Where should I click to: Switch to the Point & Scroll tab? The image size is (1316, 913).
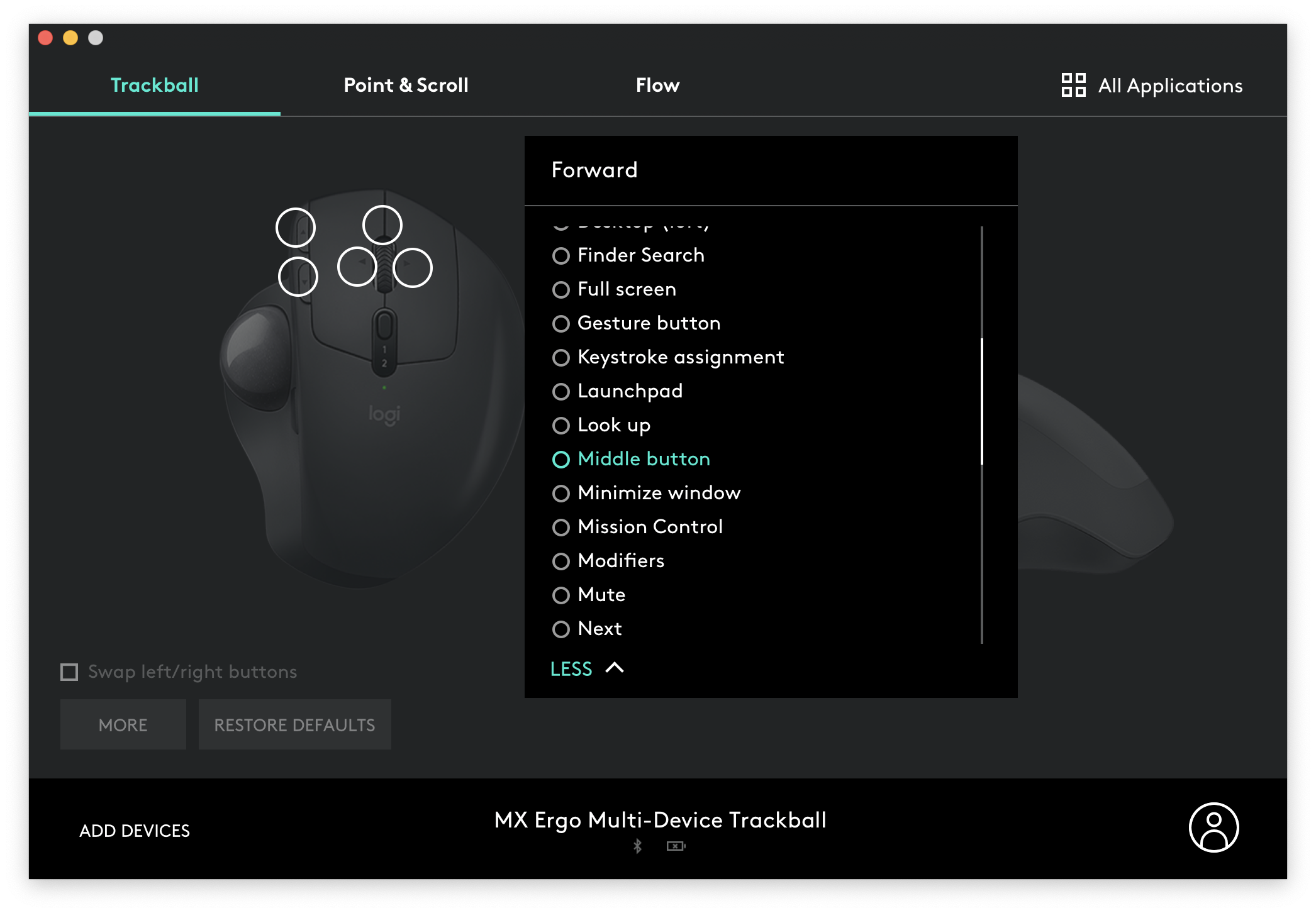pyautogui.click(x=406, y=85)
